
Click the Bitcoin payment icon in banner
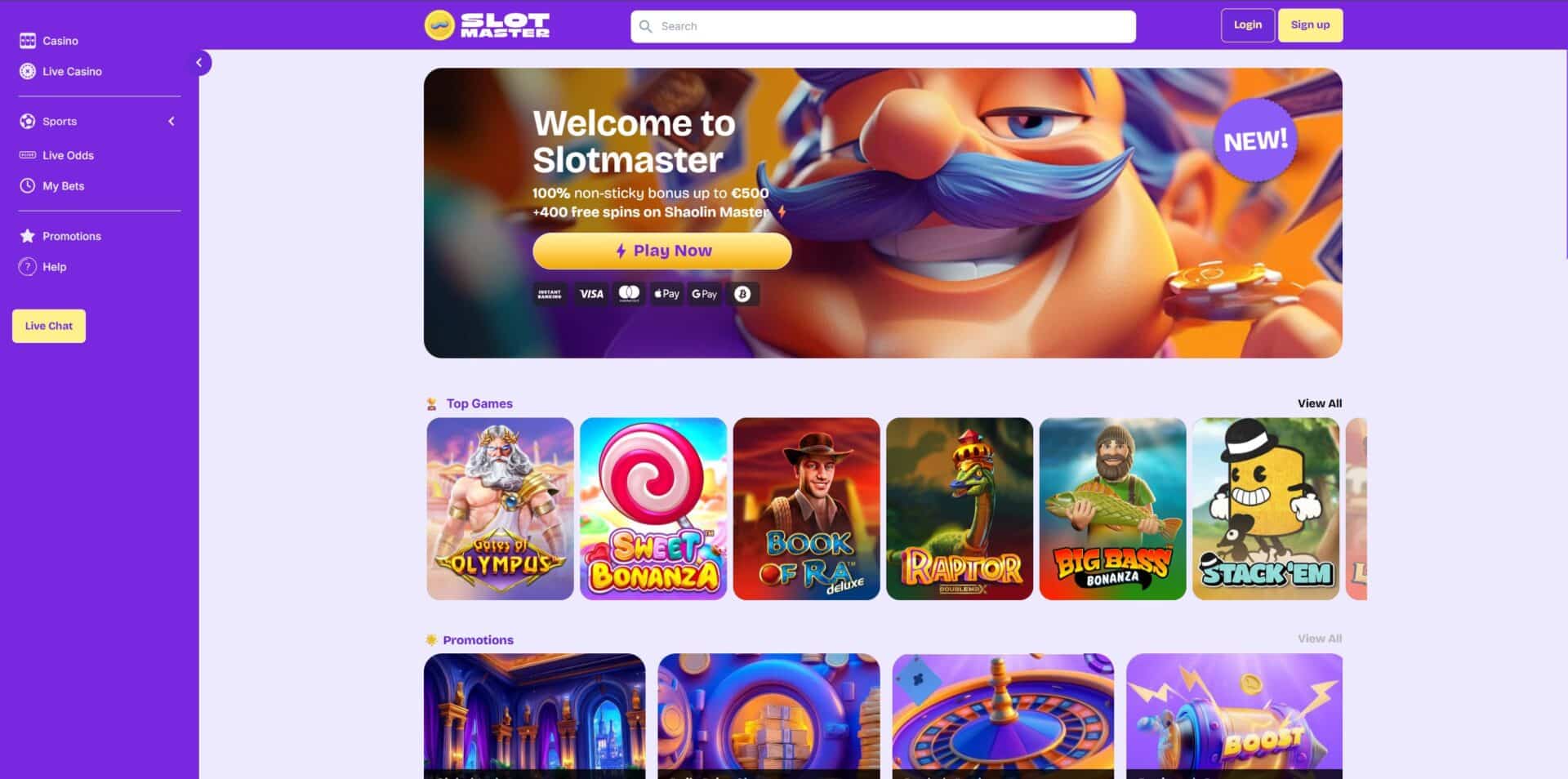coord(742,294)
